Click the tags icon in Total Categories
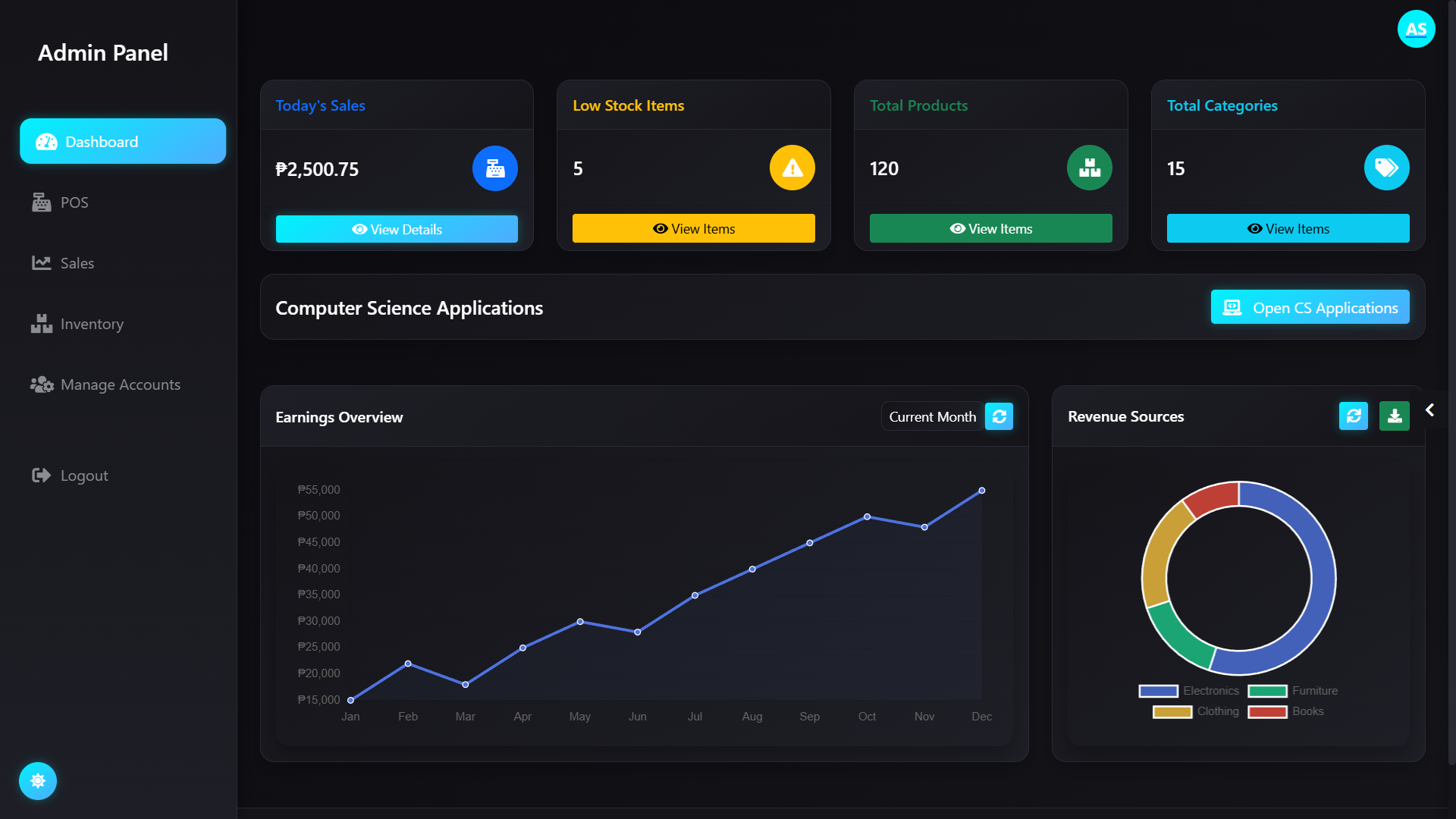Screen dimensions: 1456x819 (x=1386, y=168)
